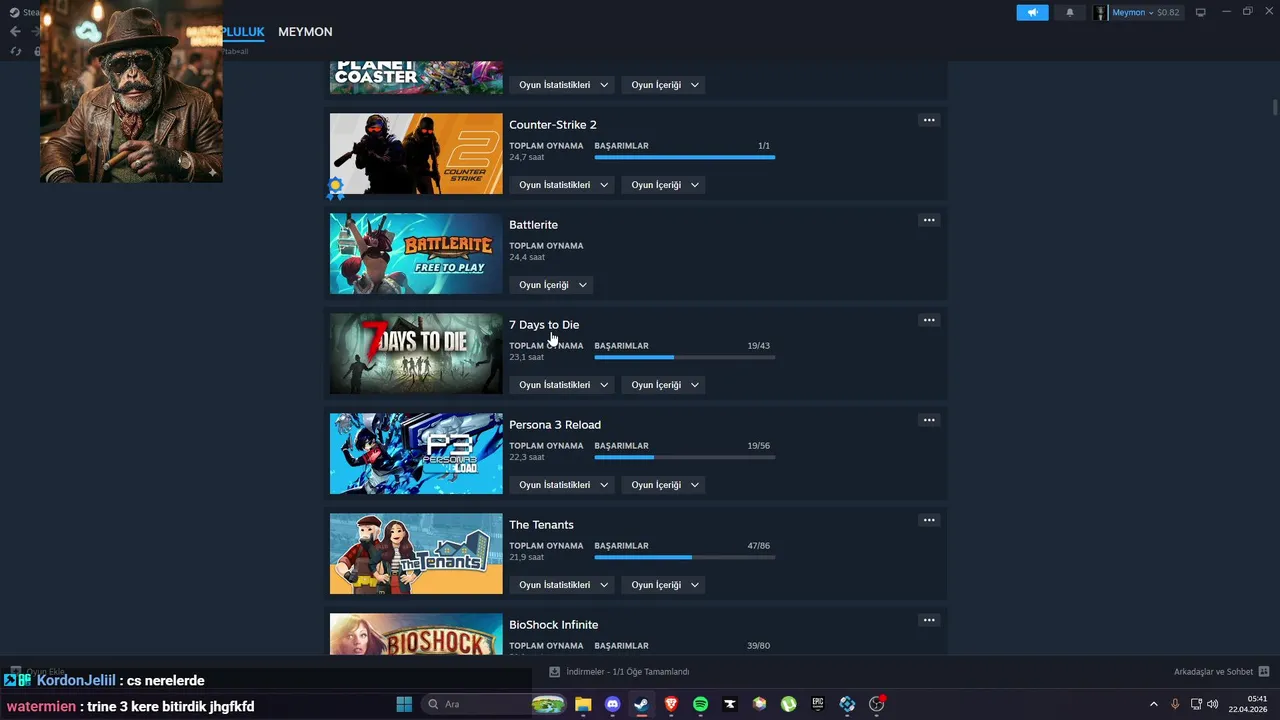
Task: Click the Persona 3 Reload thumbnail
Action: 416,453
